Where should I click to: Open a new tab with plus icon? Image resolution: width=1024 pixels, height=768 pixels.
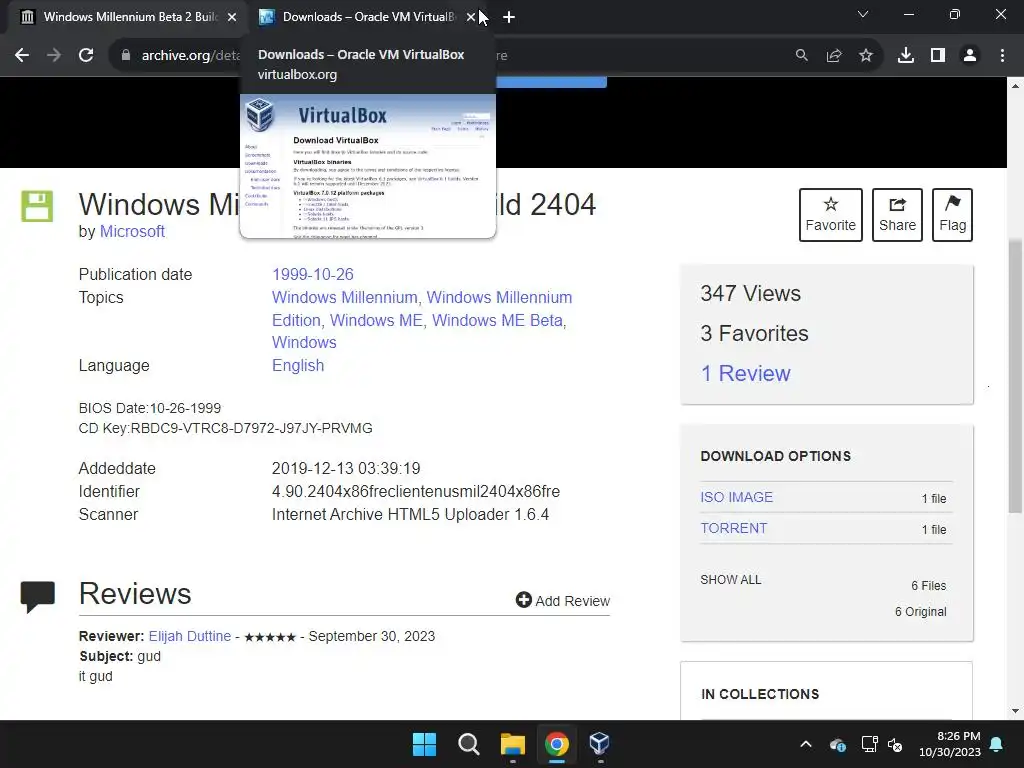(509, 17)
